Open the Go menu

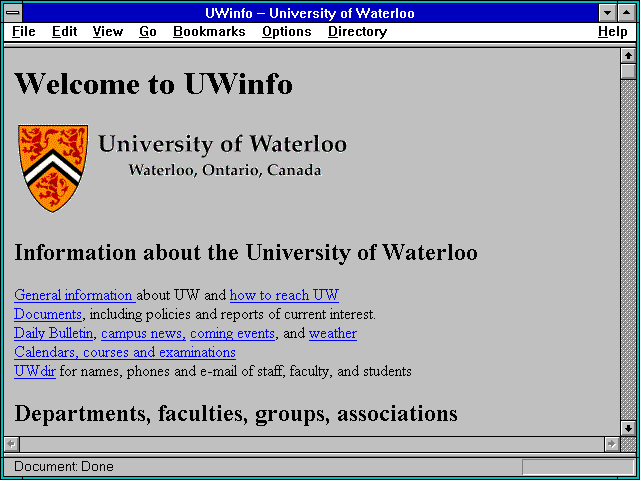pyautogui.click(x=148, y=32)
